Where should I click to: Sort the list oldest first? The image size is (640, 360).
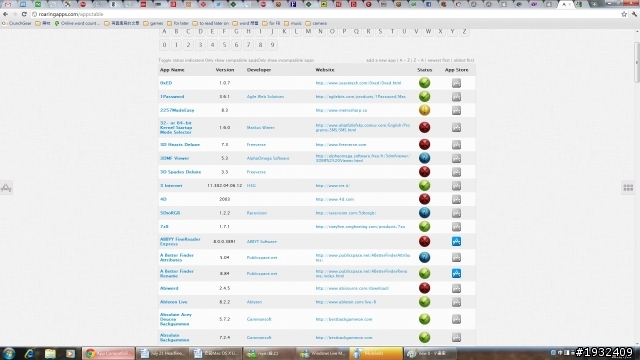tap(464, 60)
